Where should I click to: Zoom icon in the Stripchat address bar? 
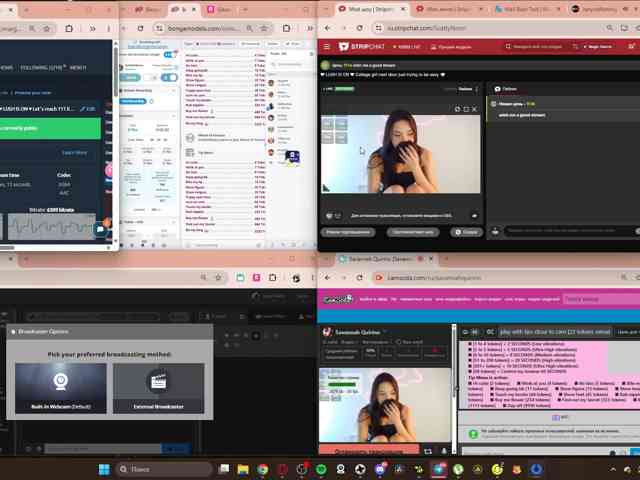(x=609, y=28)
